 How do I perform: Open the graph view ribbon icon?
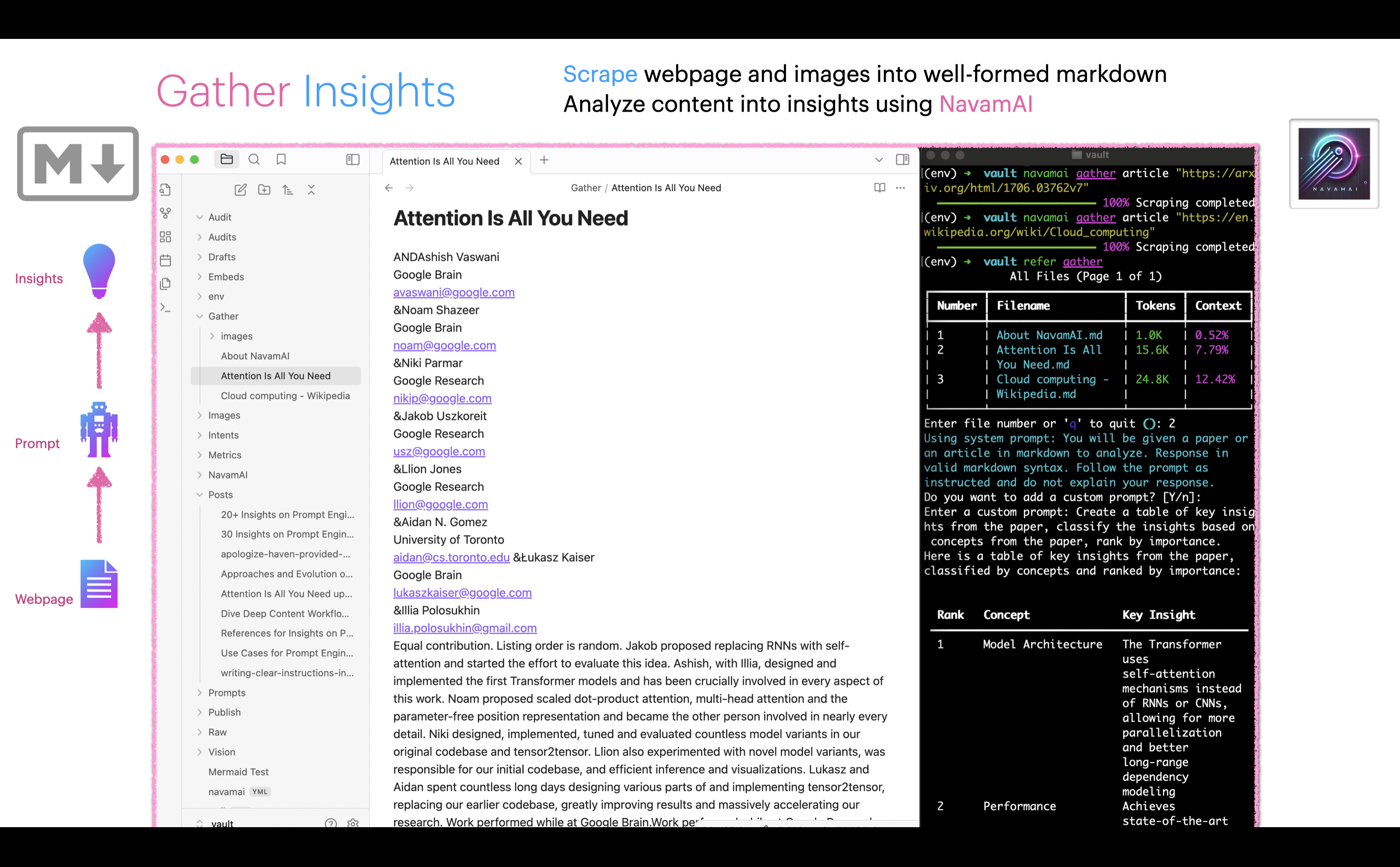click(166, 214)
